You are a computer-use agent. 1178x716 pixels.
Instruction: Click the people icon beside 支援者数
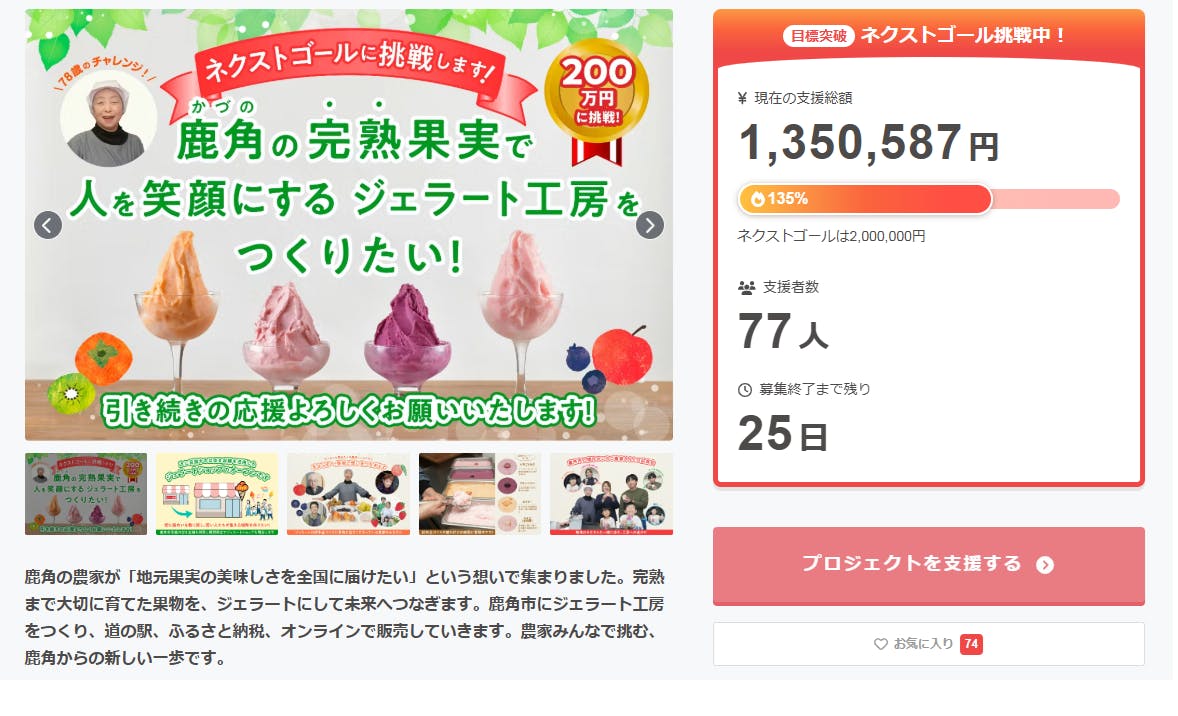(x=746, y=287)
